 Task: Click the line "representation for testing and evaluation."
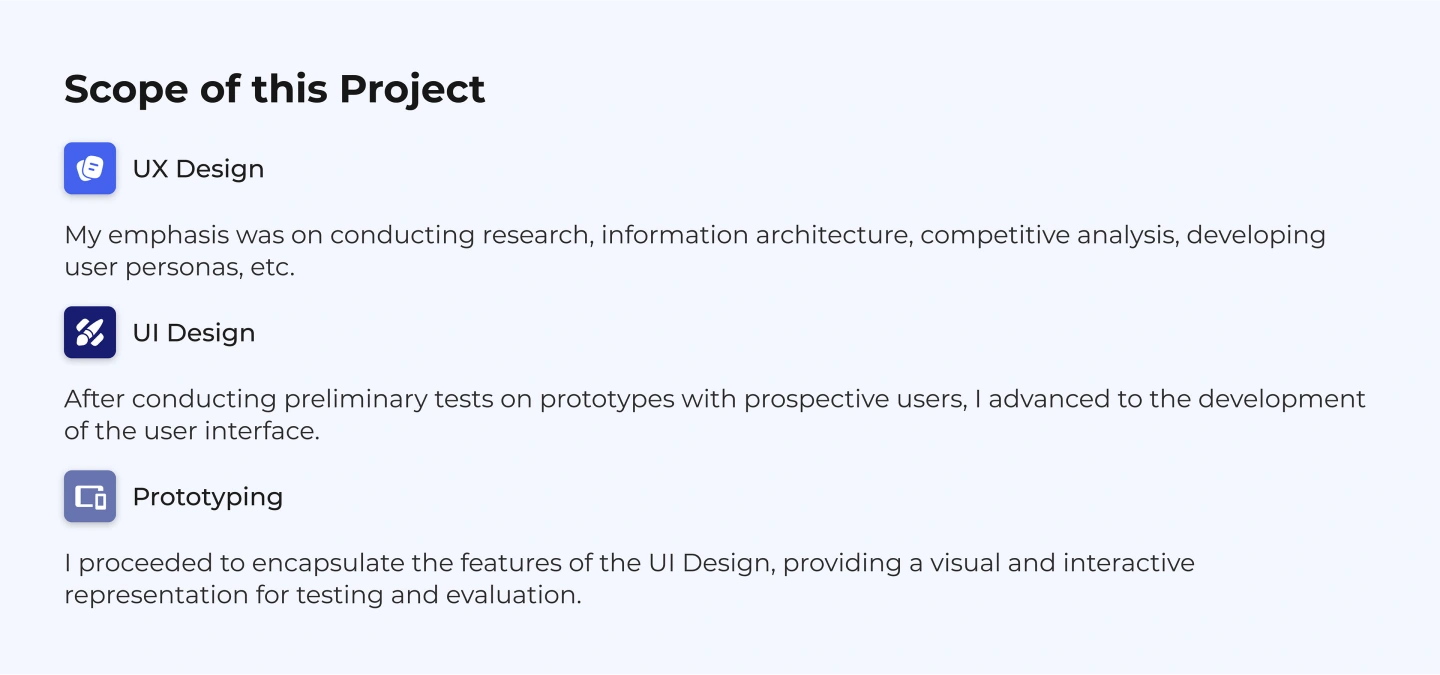point(323,595)
